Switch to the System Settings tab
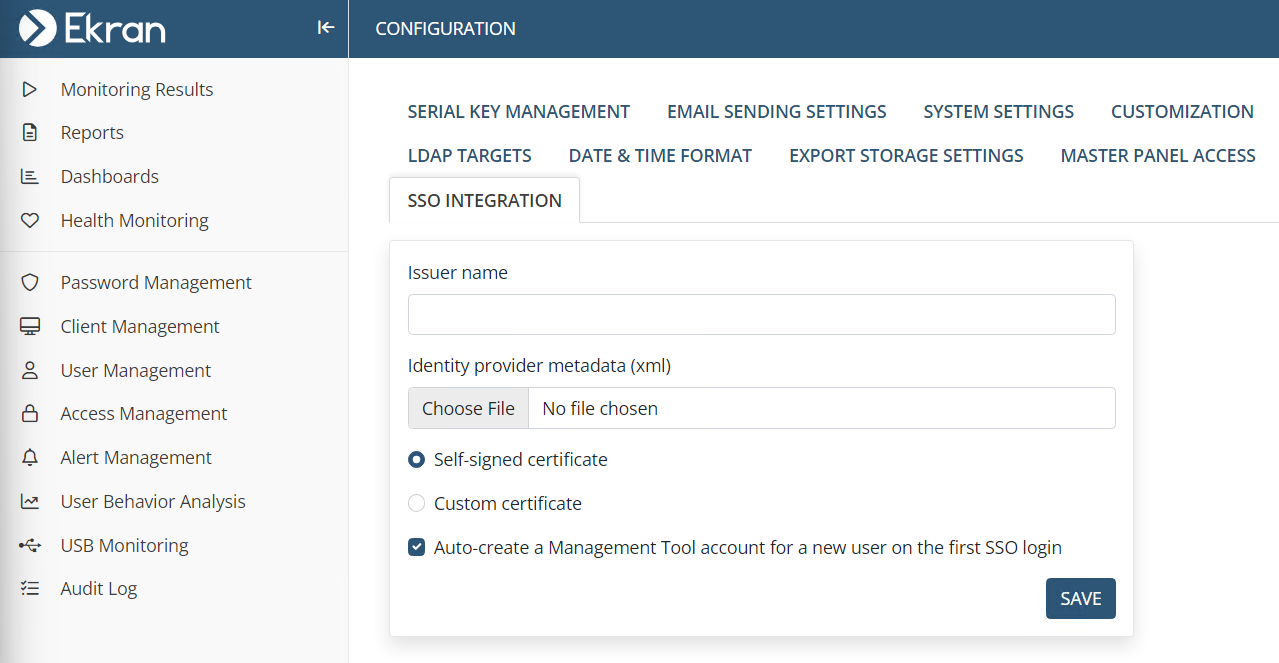The image size is (1279, 663). 998,112
